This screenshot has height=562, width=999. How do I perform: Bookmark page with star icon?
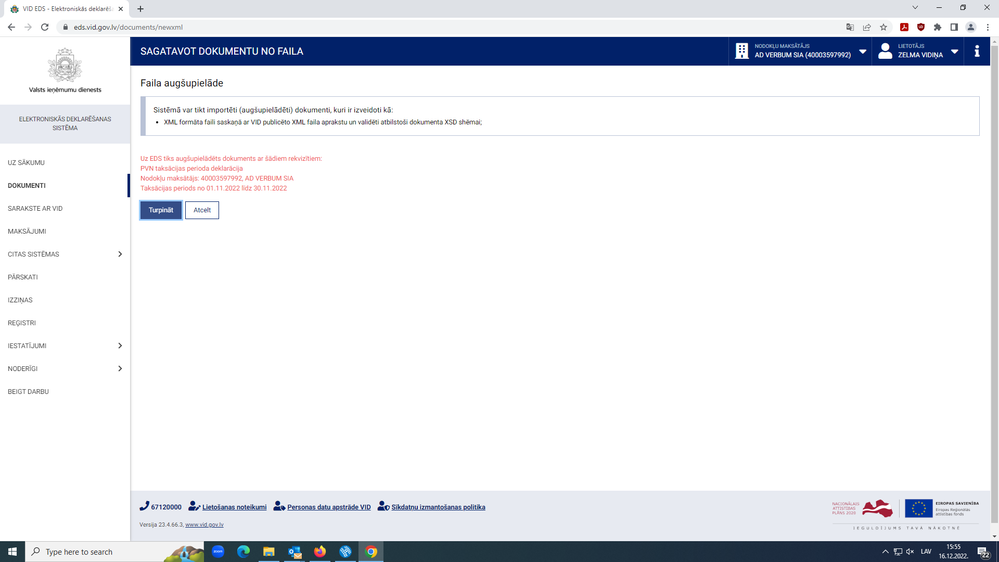click(x=883, y=27)
